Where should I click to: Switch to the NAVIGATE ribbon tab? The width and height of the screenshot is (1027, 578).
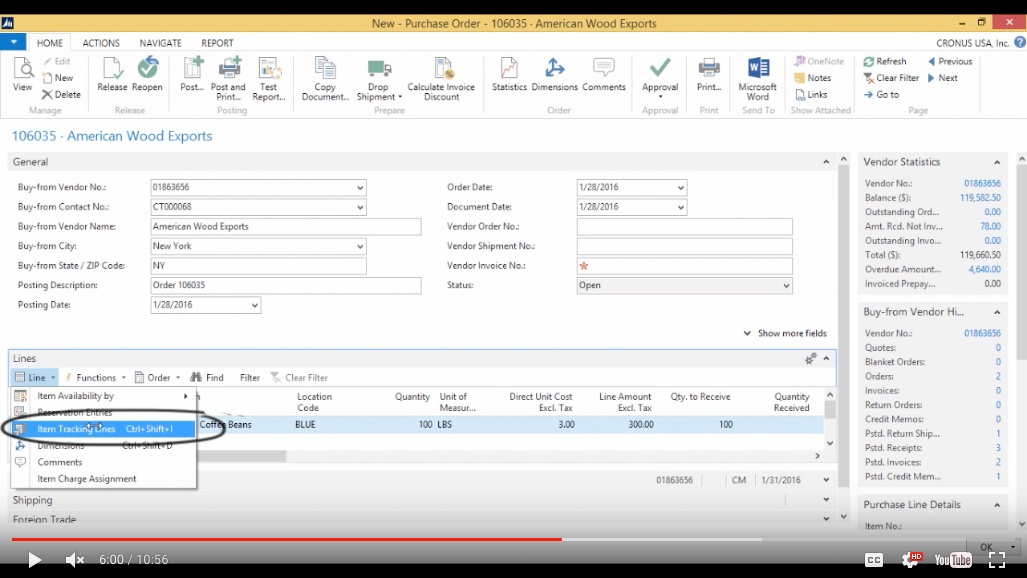click(160, 43)
